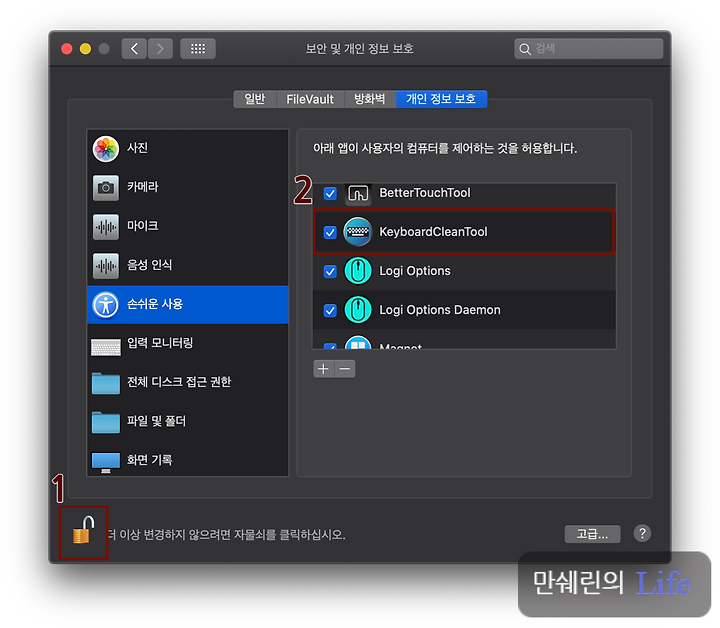Select the 전체 디스크 접근 권한 label
This screenshot has height=628, width=720.
(x=179, y=382)
